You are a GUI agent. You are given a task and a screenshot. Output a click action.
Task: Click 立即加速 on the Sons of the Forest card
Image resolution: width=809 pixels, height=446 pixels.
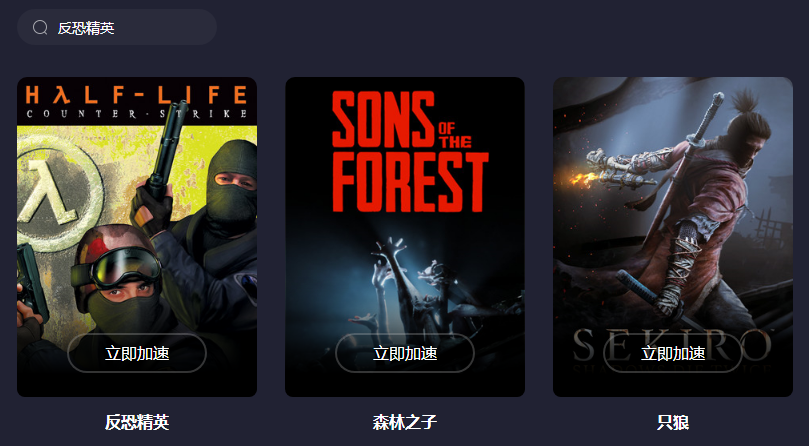coord(405,353)
